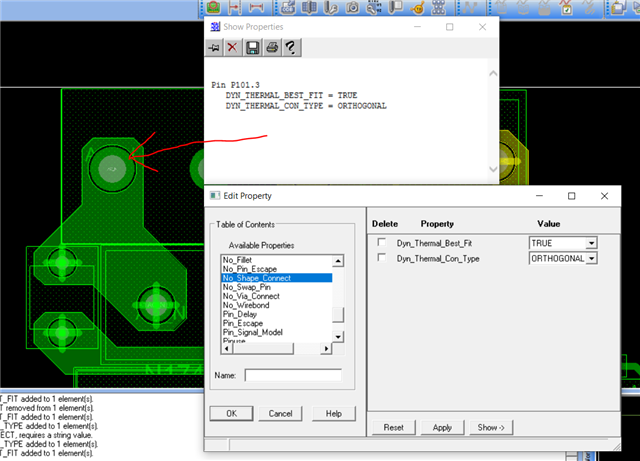The width and height of the screenshot is (640, 461).
Task: Click the Show -> button
Action: click(492, 427)
